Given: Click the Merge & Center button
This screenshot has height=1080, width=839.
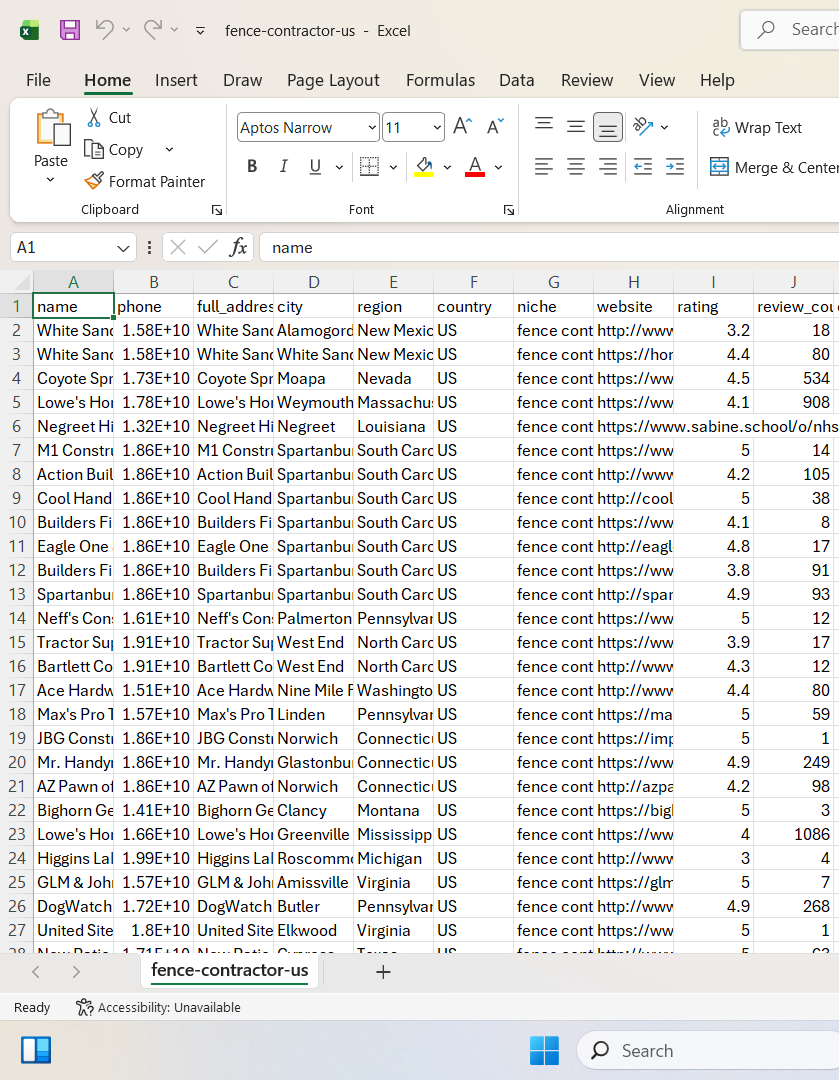Looking at the screenshot, I should [774, 167].
